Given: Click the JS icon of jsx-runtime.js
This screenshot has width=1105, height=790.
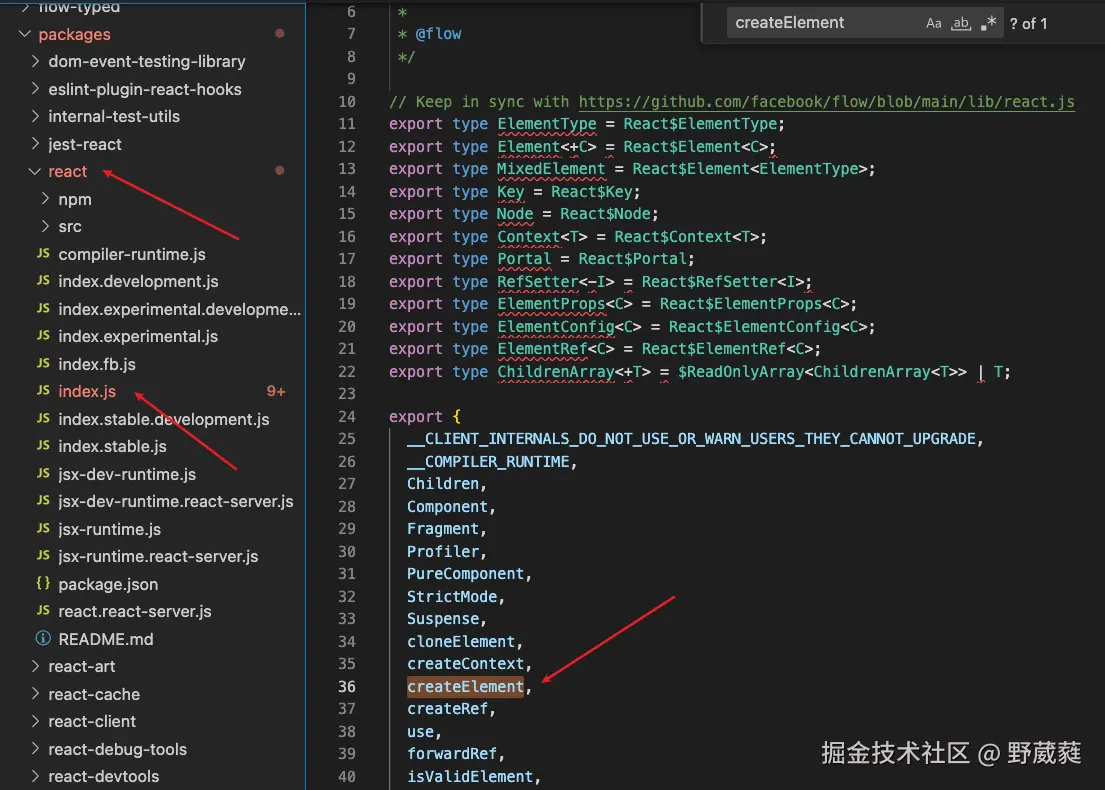Looking at the screenshot, I should [x=43, y=529].
